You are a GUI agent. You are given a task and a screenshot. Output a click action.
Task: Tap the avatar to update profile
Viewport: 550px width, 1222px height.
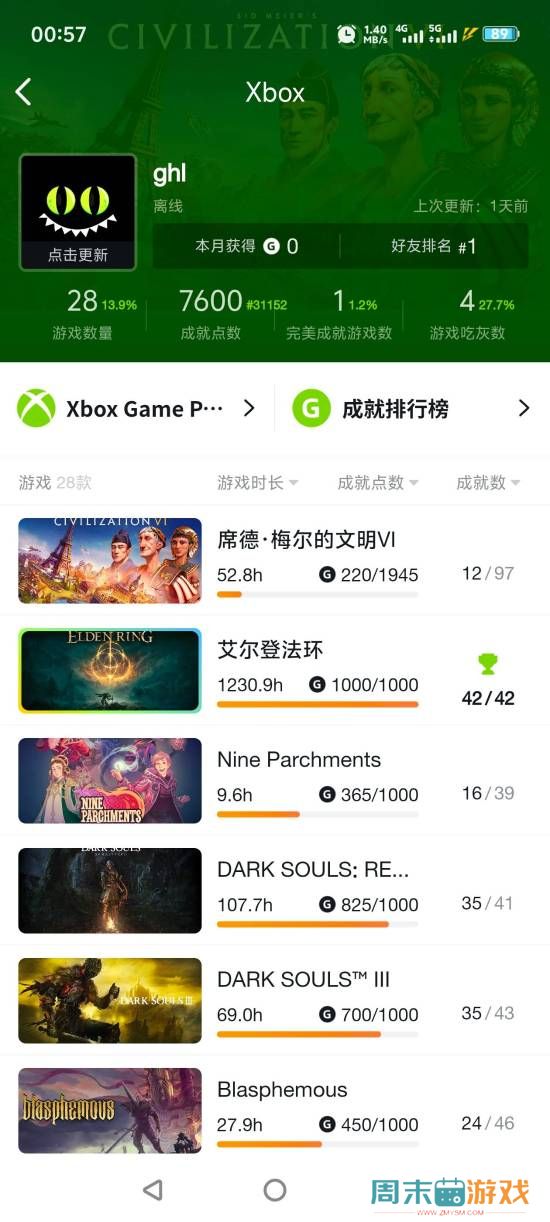coord(78,212)
